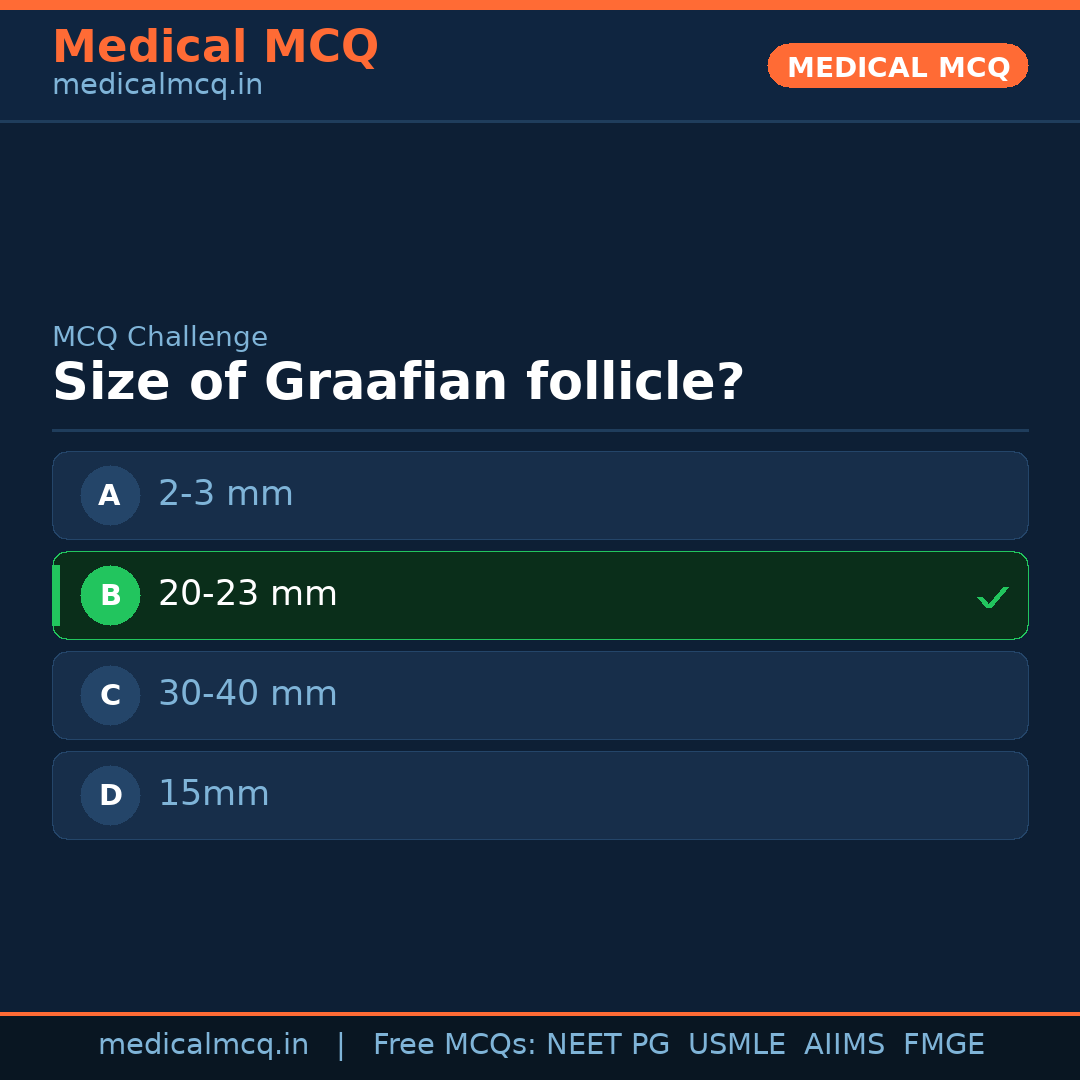Choose the "20-23 mm" answer text
The image size is (1080, 1080).
(x=248, y=594)
